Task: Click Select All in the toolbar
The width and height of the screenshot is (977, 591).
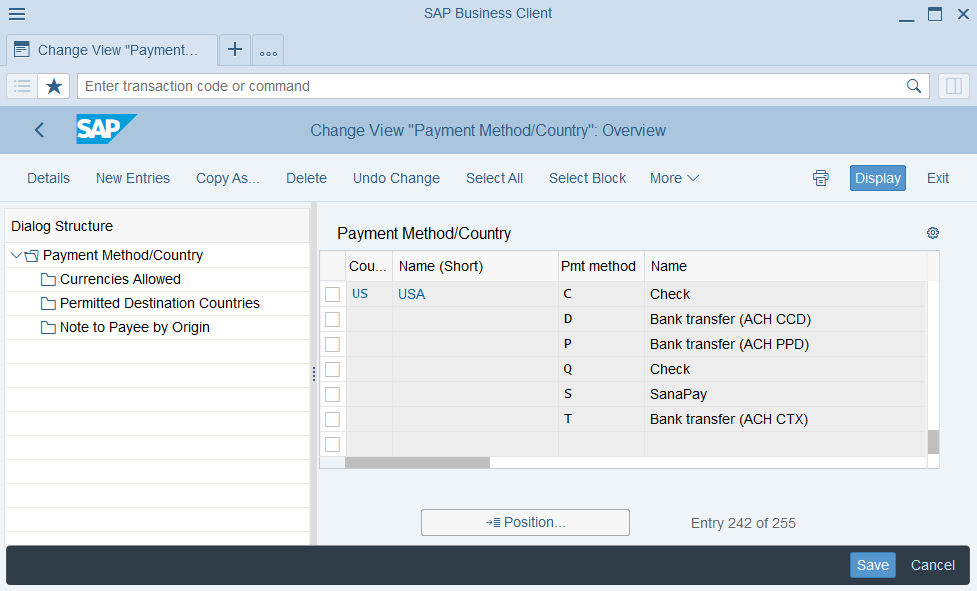Action: (495, 178)
